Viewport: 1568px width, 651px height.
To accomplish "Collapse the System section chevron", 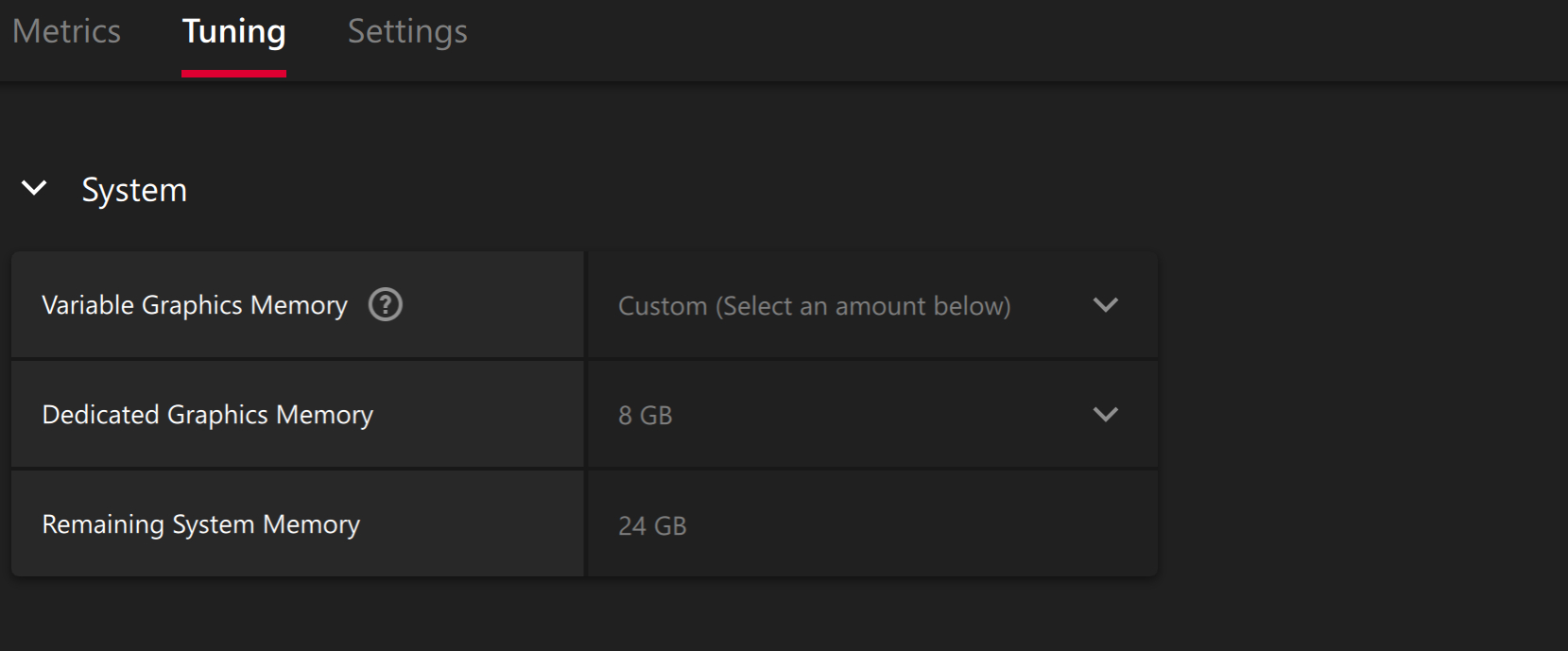I will point(34,188).
